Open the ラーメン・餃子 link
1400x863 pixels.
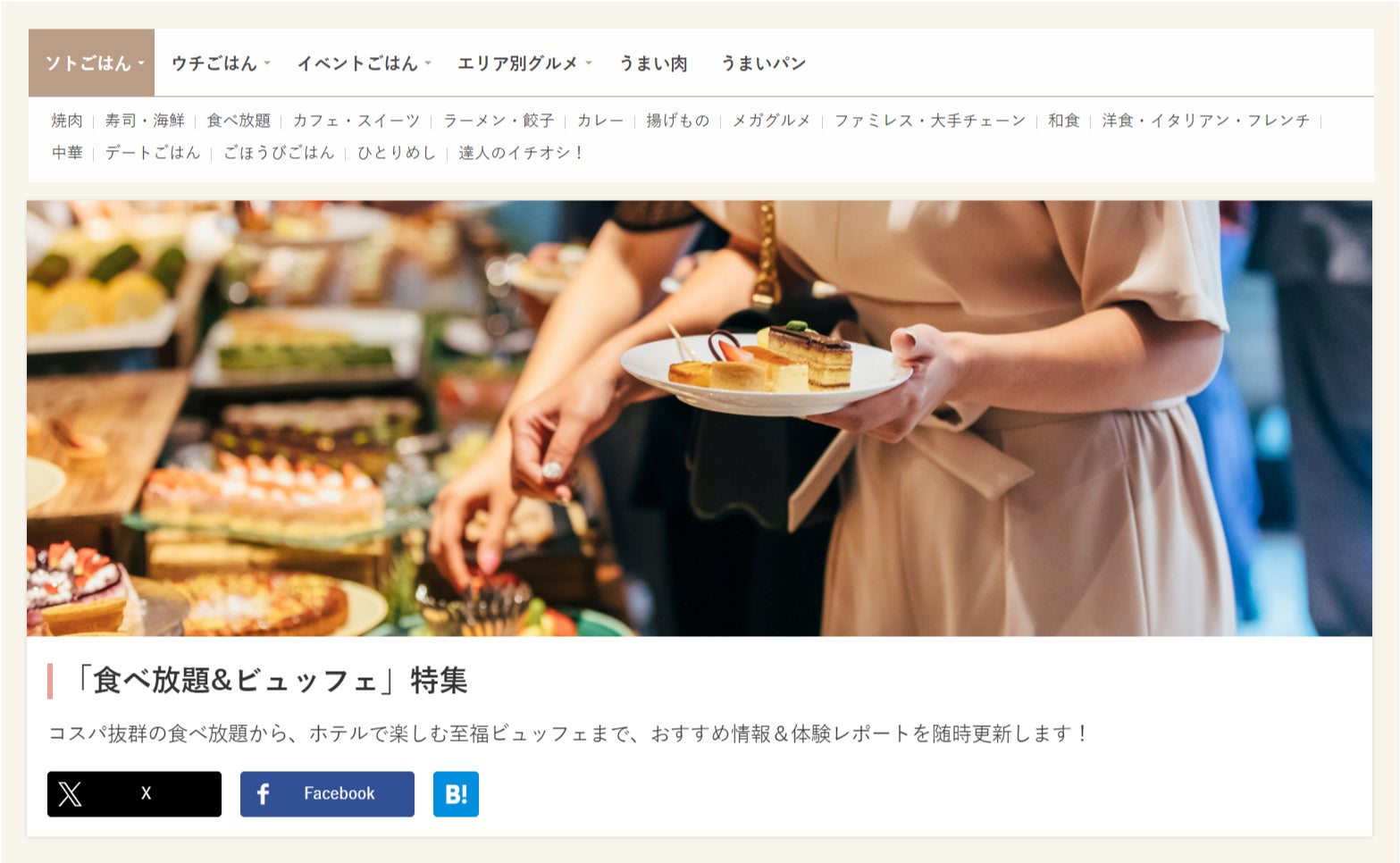coord(499,121)
